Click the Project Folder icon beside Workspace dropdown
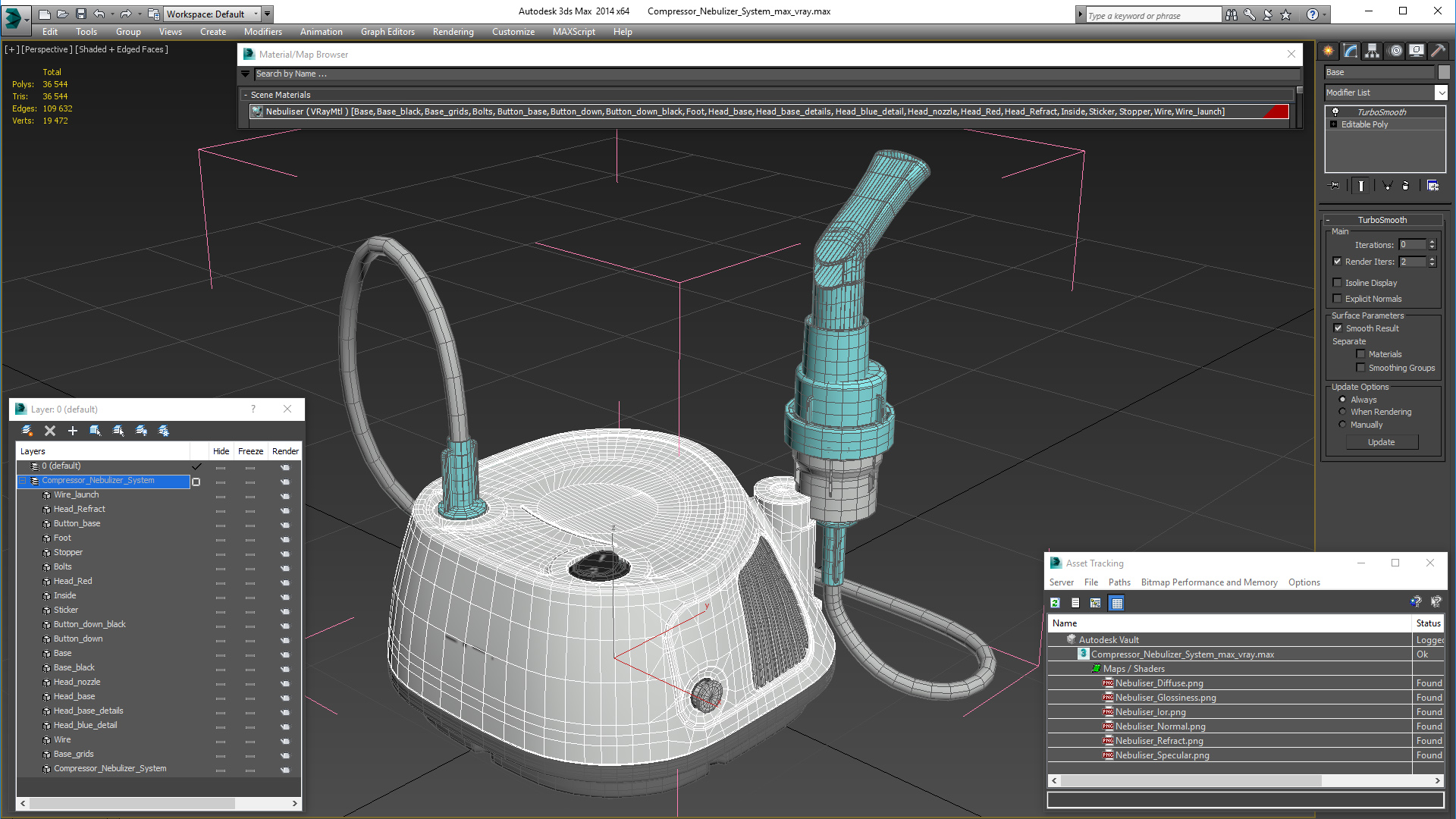 click(154, 14)
